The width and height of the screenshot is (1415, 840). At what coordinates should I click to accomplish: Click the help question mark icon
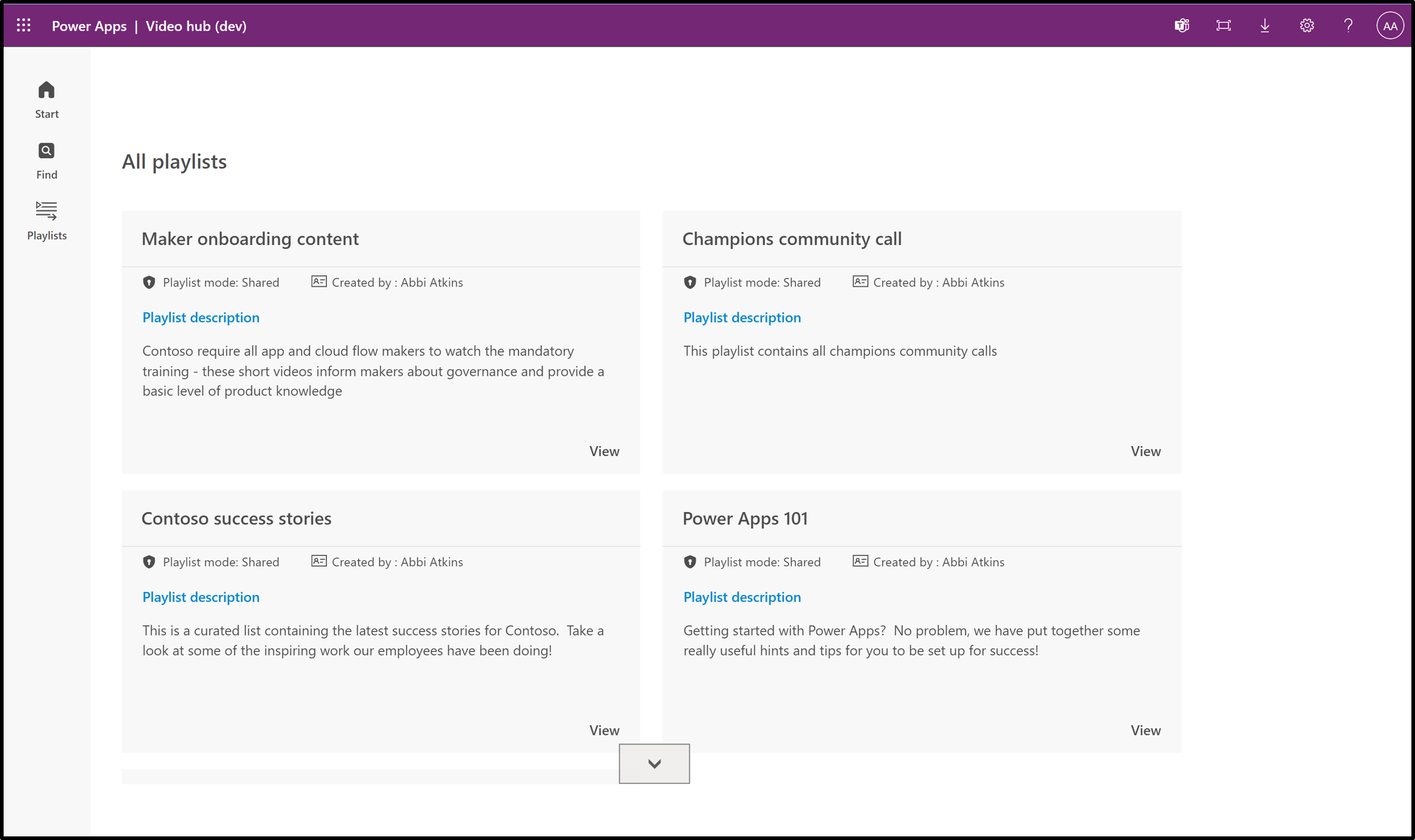point(1348,25)
